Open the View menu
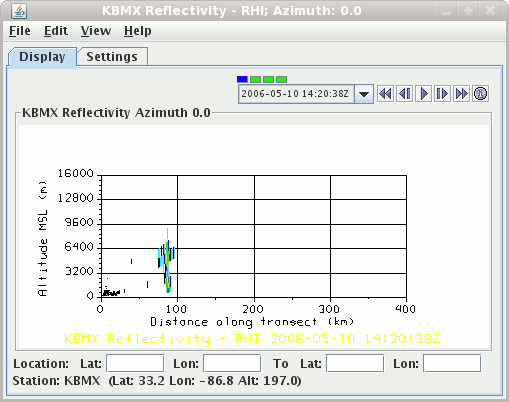The image size is (509, 402). pos(96,31)
